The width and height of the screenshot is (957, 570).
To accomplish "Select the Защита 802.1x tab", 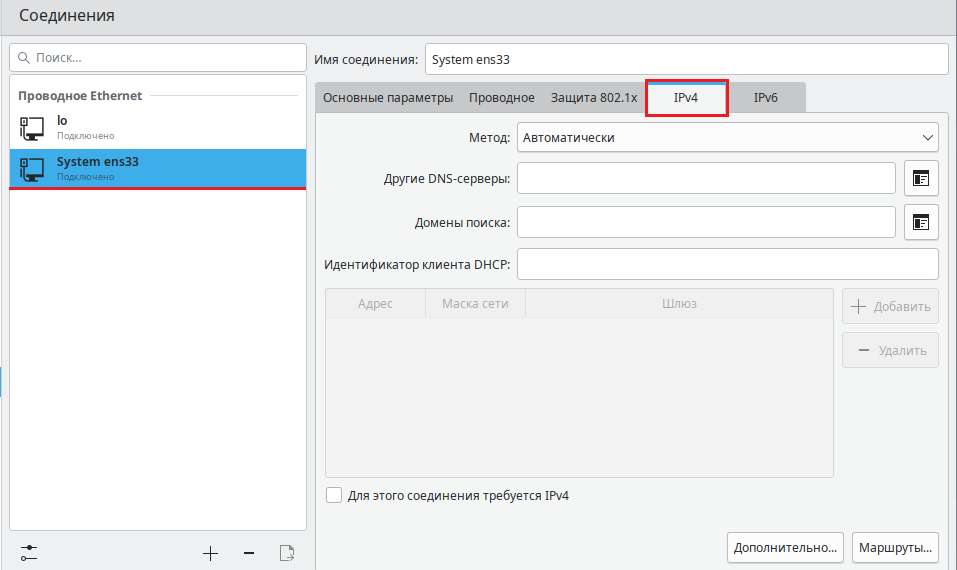I will 593,98.
